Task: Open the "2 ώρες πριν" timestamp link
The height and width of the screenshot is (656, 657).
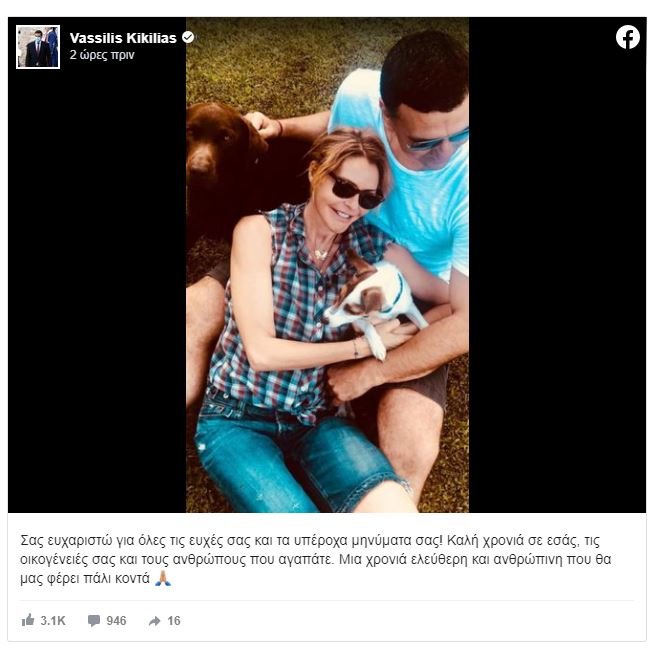Action: coord(102,55)
